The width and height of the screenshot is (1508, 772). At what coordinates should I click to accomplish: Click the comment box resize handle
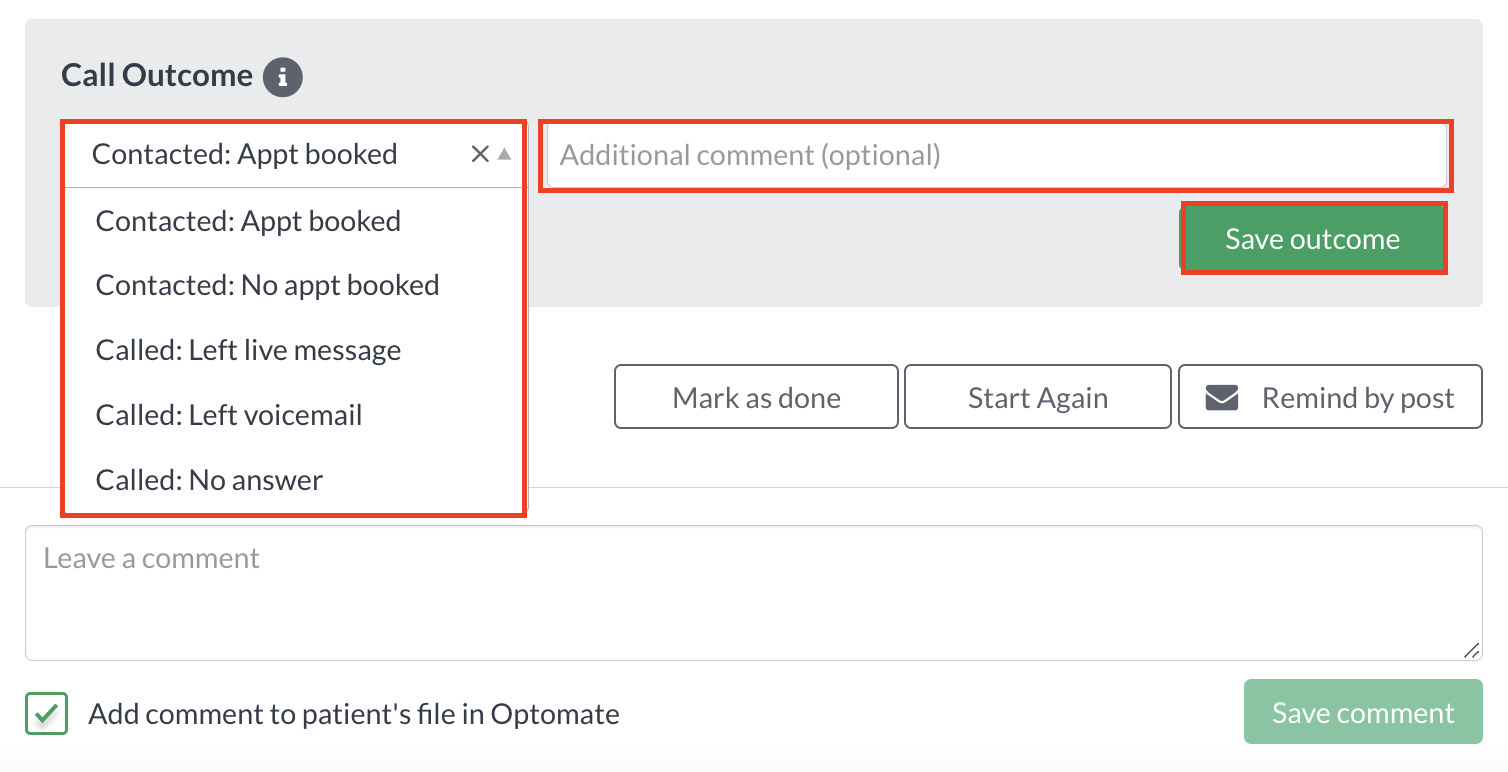[1471, 650]
